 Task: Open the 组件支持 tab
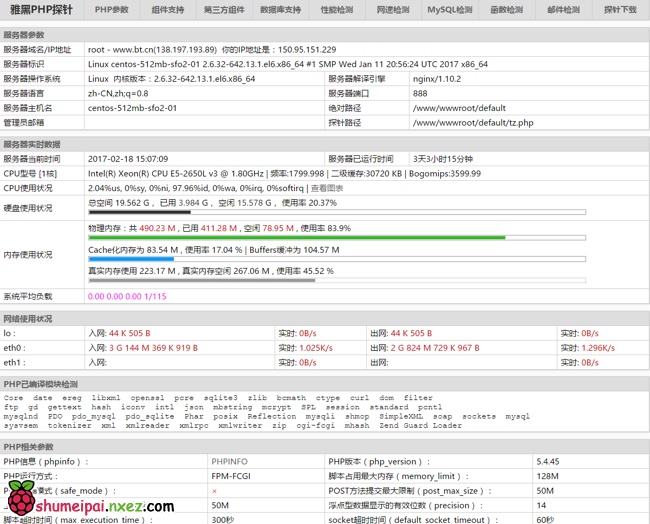click(168, 10)
